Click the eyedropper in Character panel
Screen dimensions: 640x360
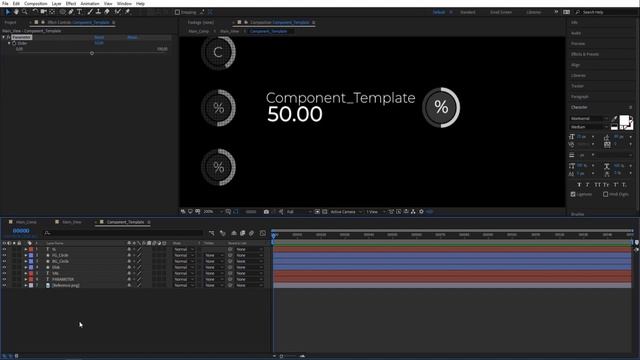point(615,119)
